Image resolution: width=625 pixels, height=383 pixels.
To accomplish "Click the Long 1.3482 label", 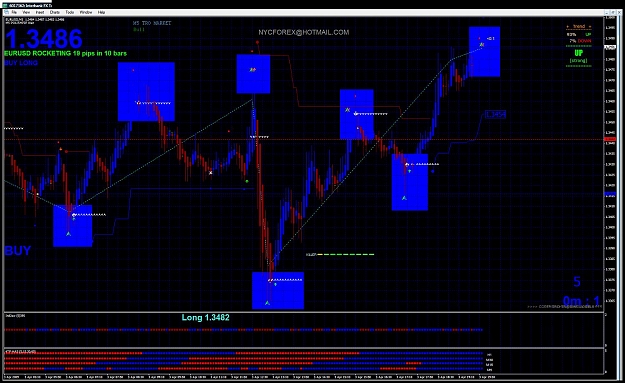I will [206, 318].
